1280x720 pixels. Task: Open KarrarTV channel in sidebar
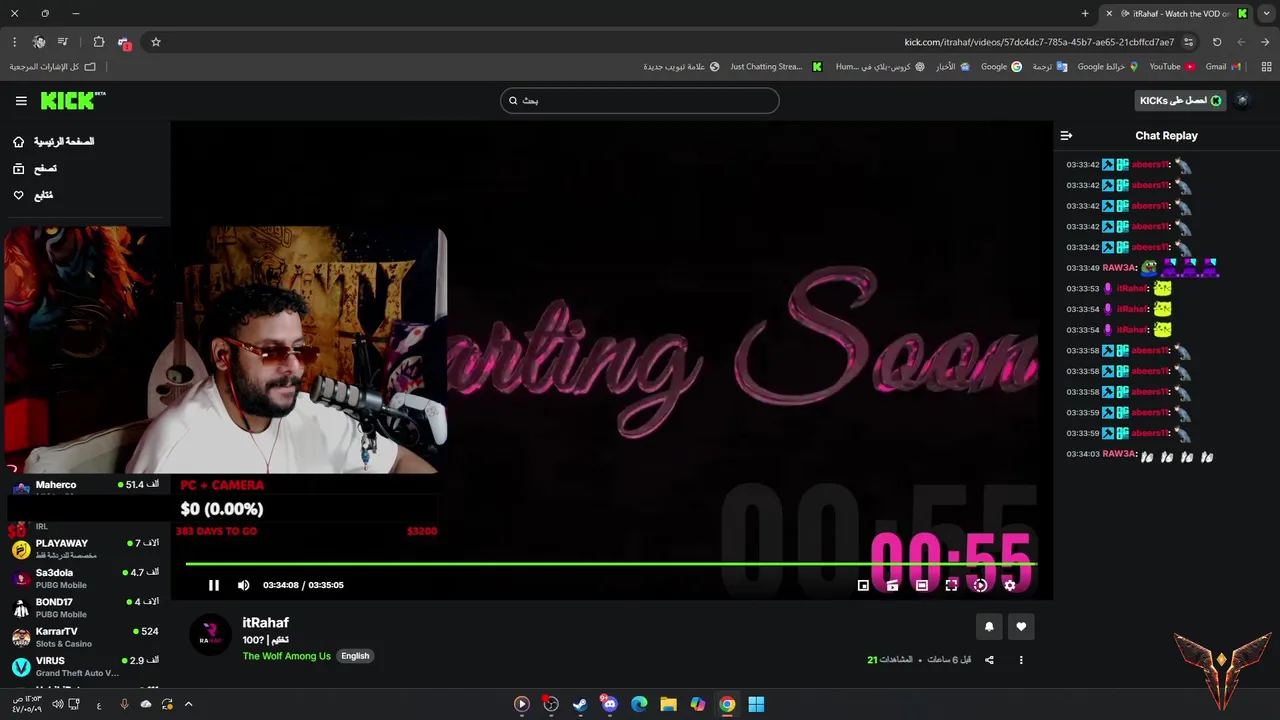(x=85, y=637)
